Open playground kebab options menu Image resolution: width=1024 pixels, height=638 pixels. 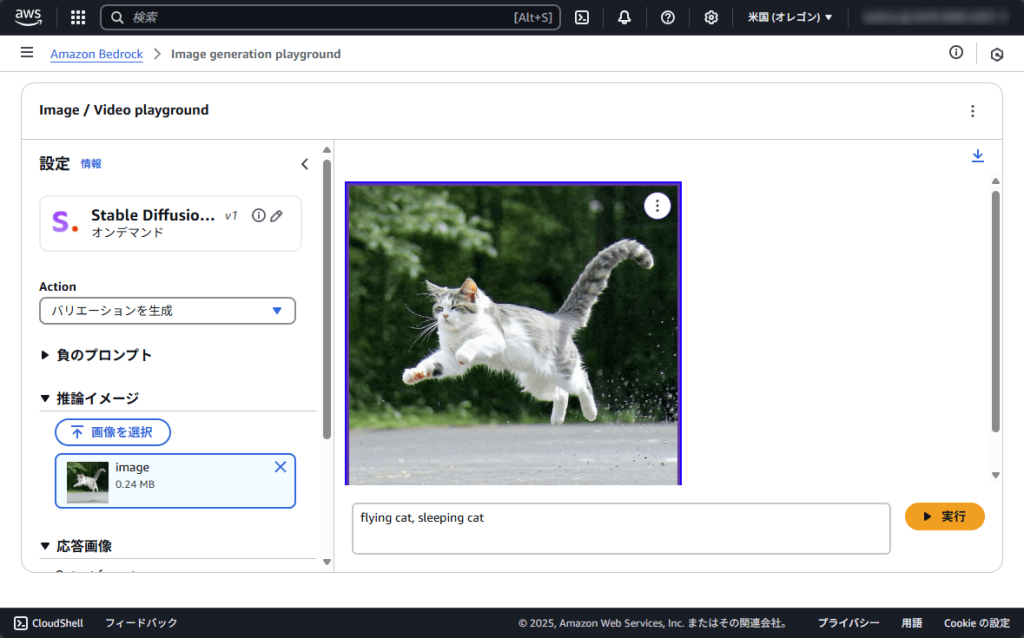click(972, 111)
